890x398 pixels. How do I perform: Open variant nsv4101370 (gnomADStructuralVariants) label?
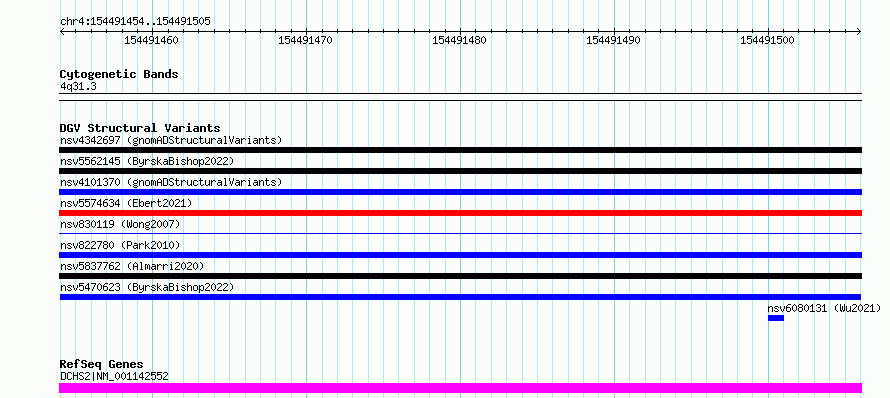pyautogui.click(x=171, y=182)
